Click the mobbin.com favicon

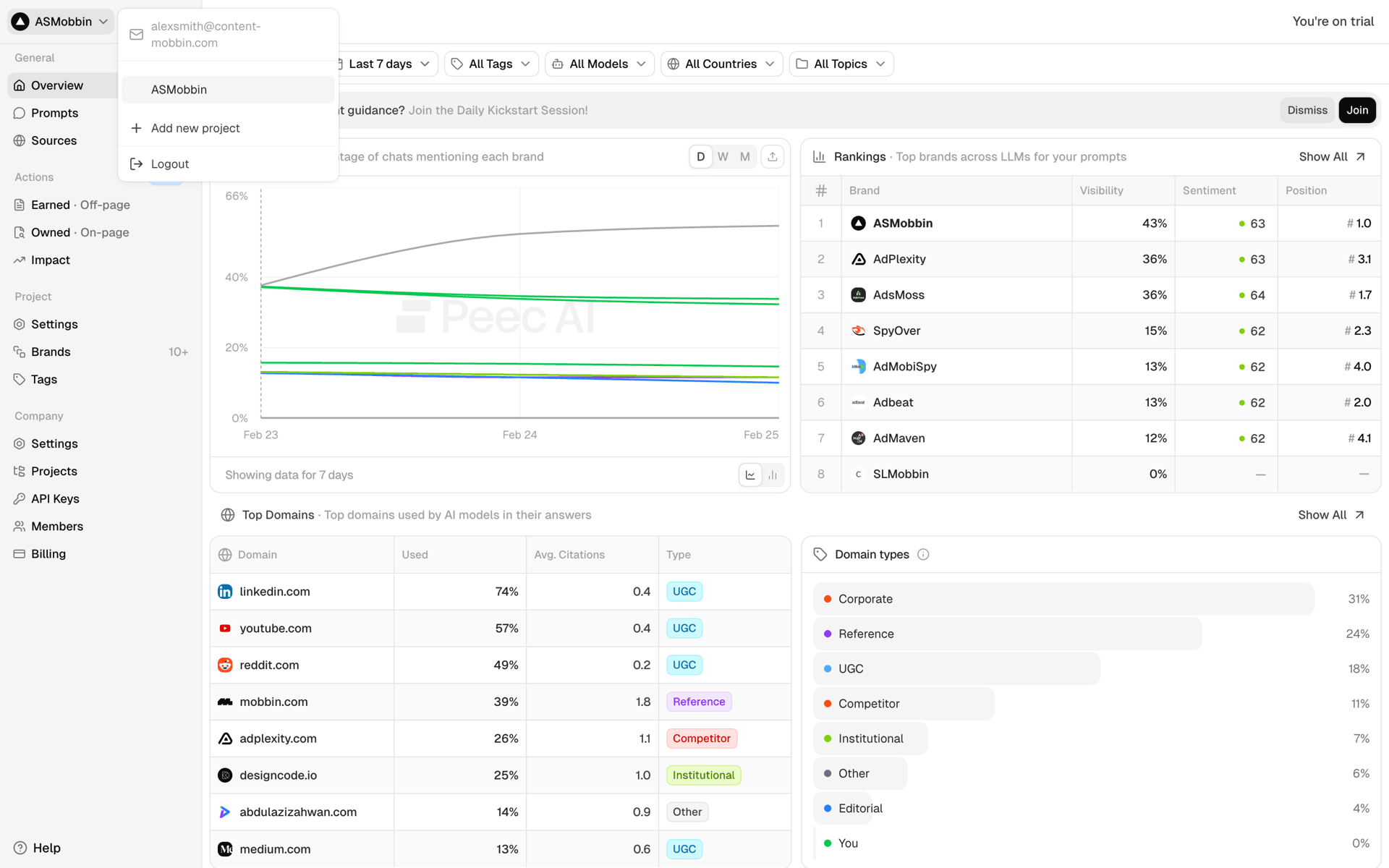click(x=225, y=702)
